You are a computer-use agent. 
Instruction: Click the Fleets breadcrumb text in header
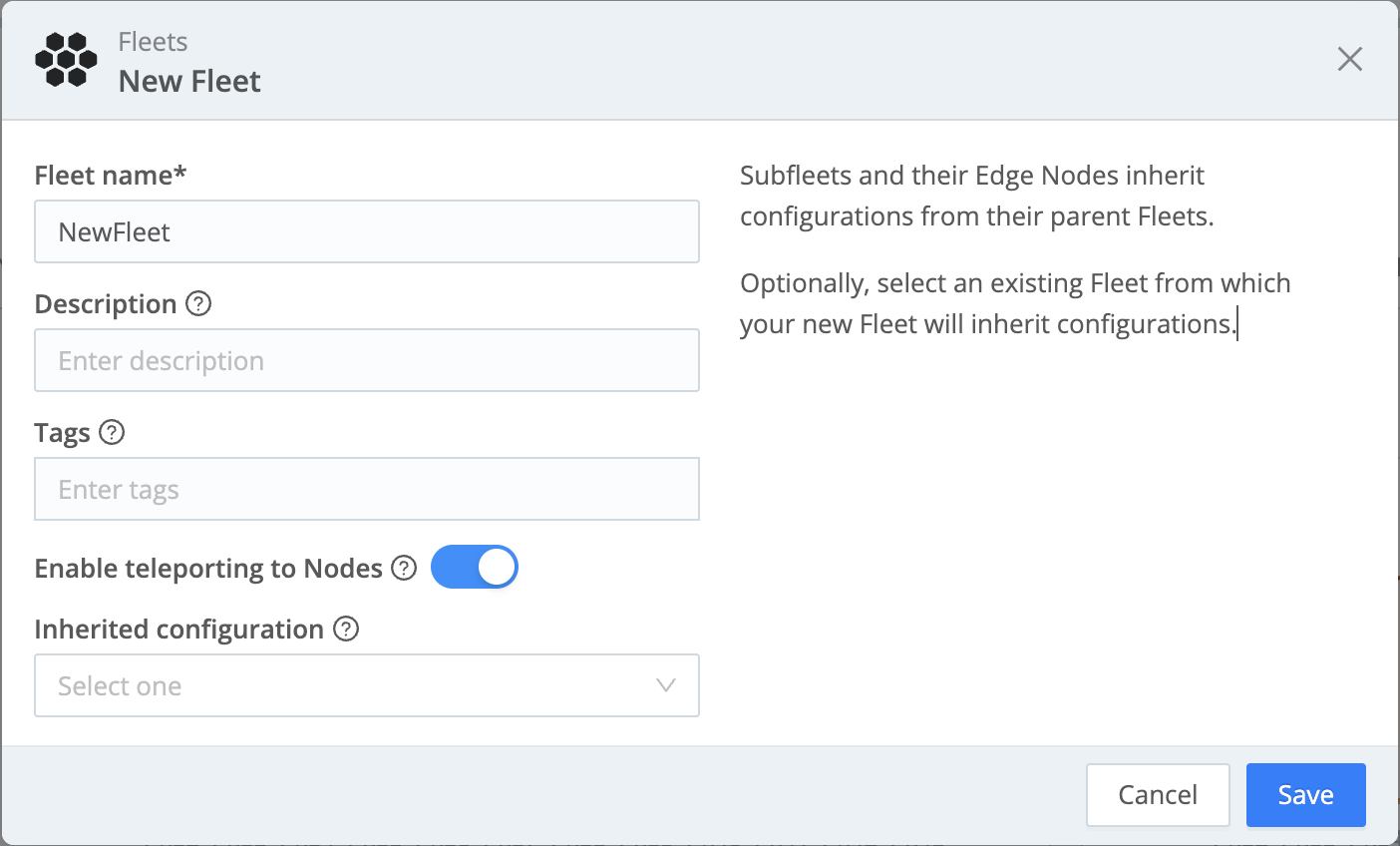click(x=153, y=42)
